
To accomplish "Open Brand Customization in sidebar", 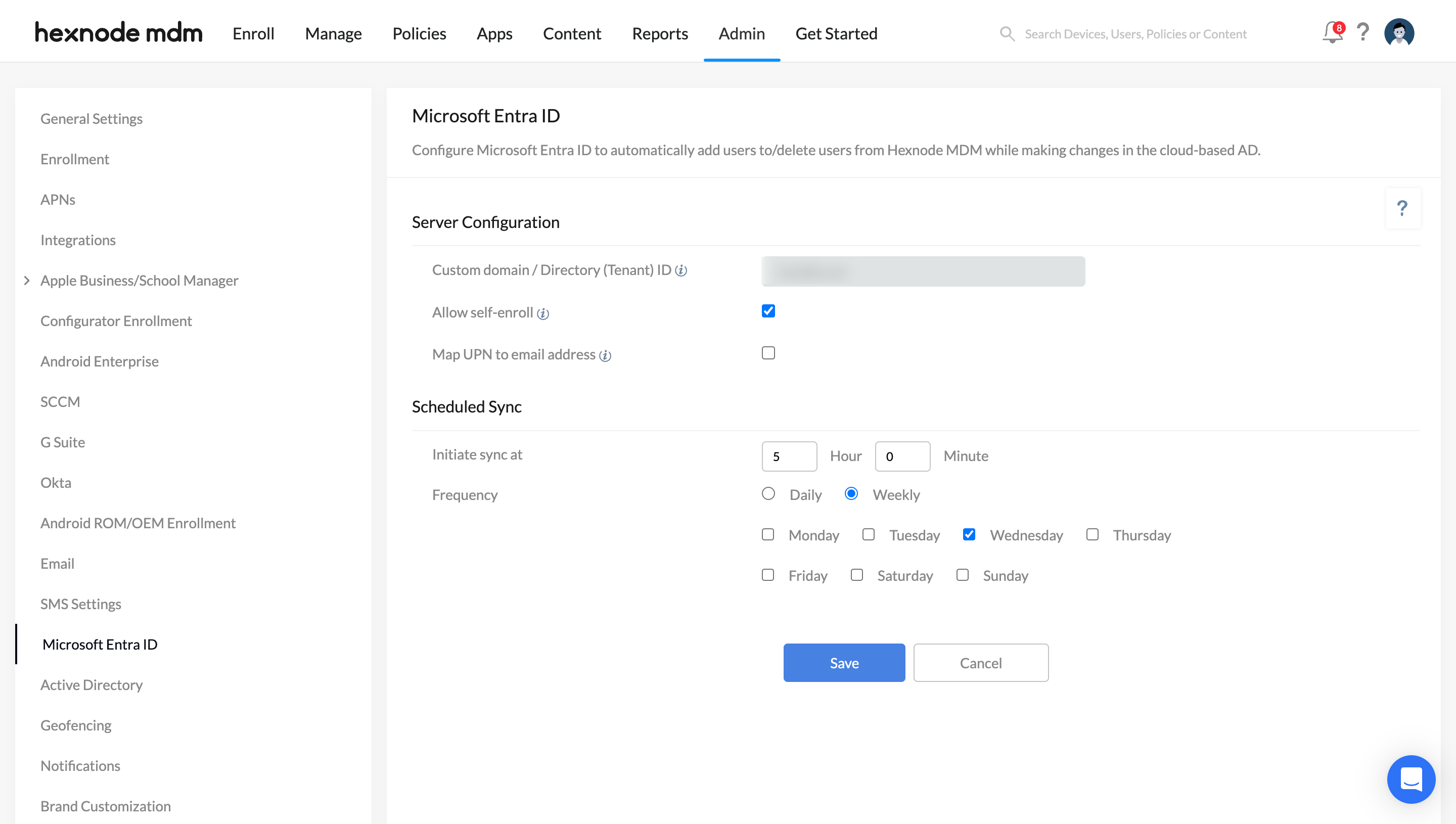I will click(105, 806).
